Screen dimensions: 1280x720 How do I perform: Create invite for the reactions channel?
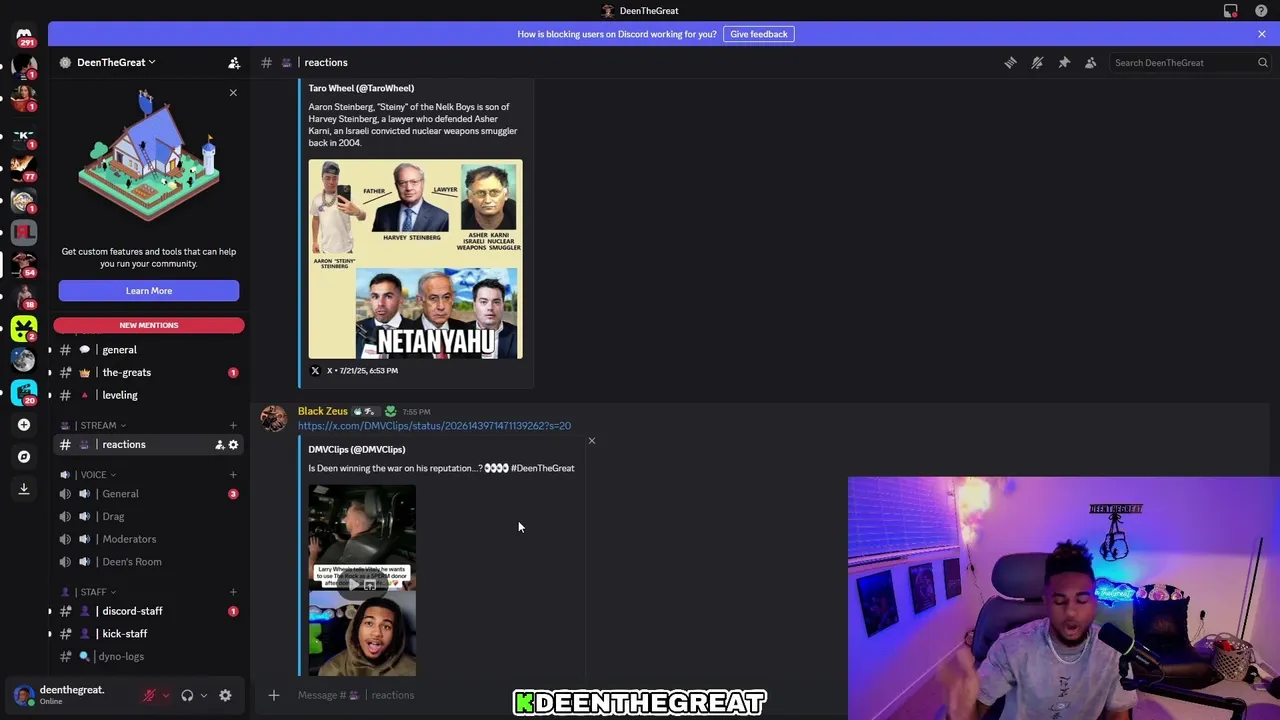tap(219, 445)
